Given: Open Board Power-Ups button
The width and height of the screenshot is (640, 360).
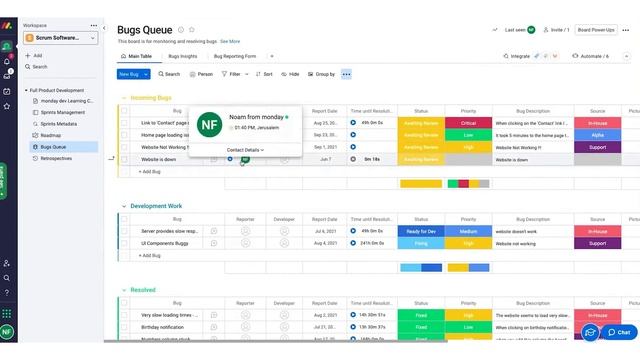Looking at the screenshot, I should [x=596, y=30].
